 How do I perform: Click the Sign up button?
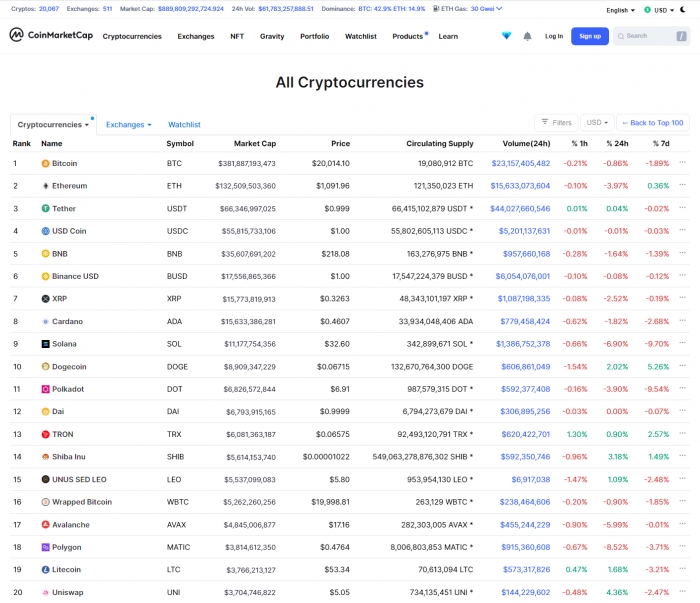[590, 36]
